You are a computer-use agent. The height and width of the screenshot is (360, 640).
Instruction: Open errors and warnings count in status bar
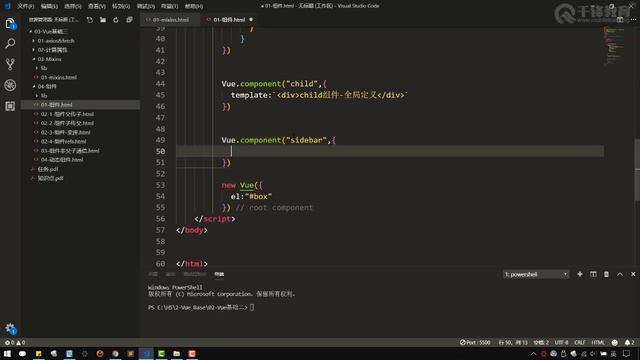click(x=15, y=342)
